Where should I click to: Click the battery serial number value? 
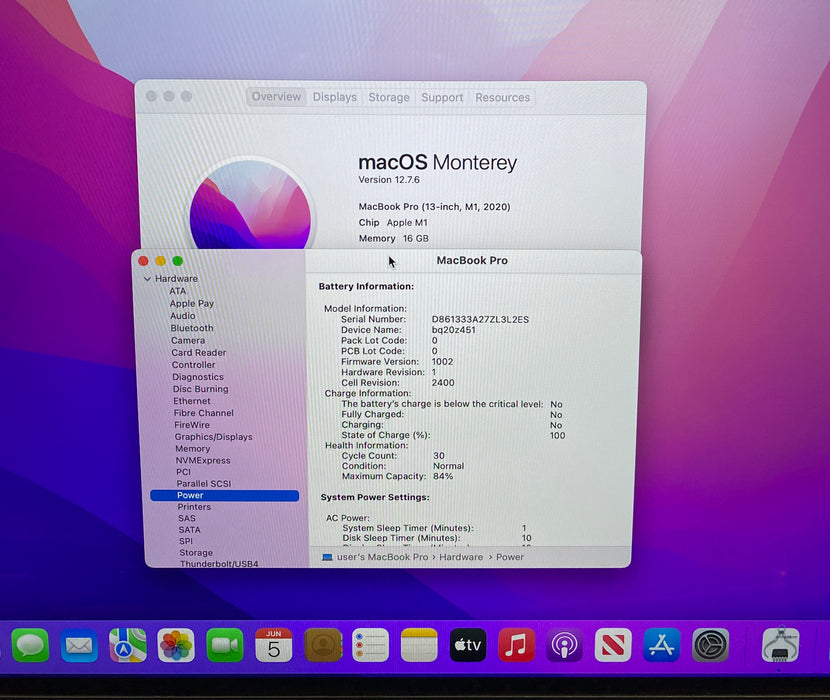480,319
